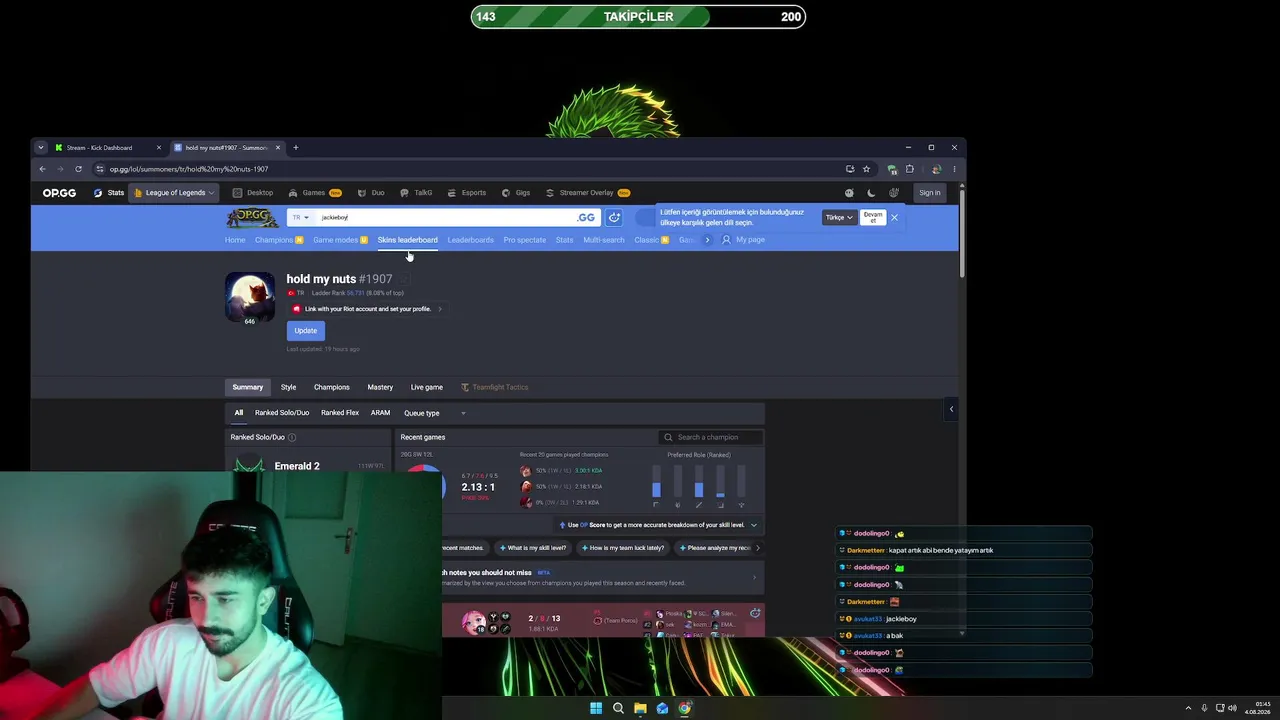Viewport: 1280px width, 720px height.
Task: Click Link with your Riot account
Action: (367, 309)
